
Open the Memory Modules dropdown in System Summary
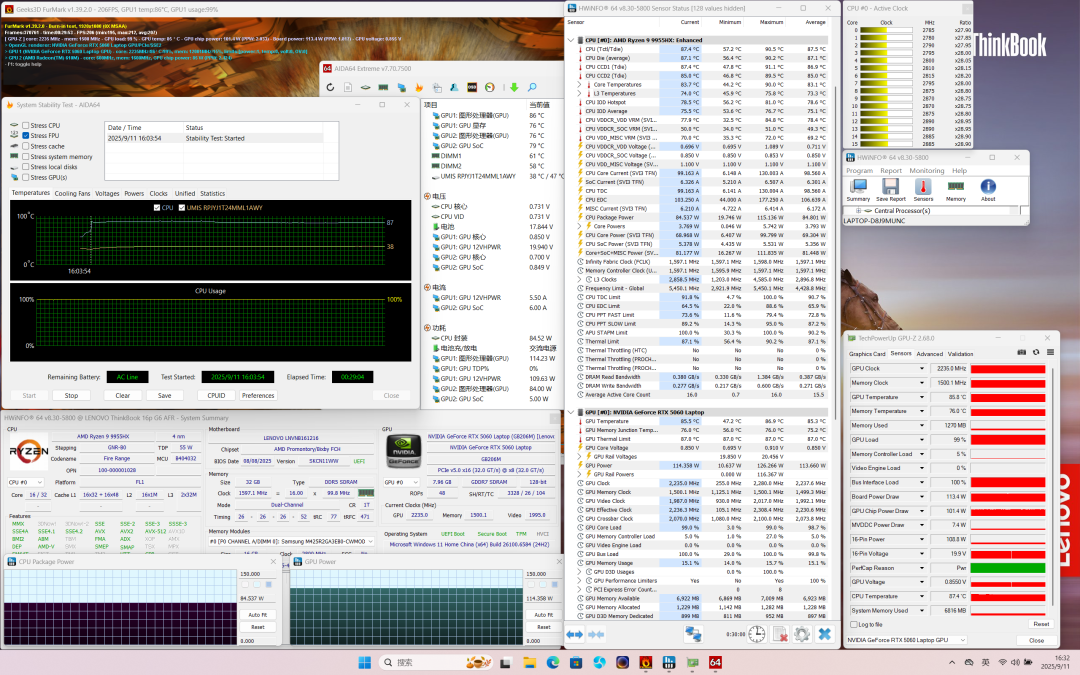(x=291, y=541)
